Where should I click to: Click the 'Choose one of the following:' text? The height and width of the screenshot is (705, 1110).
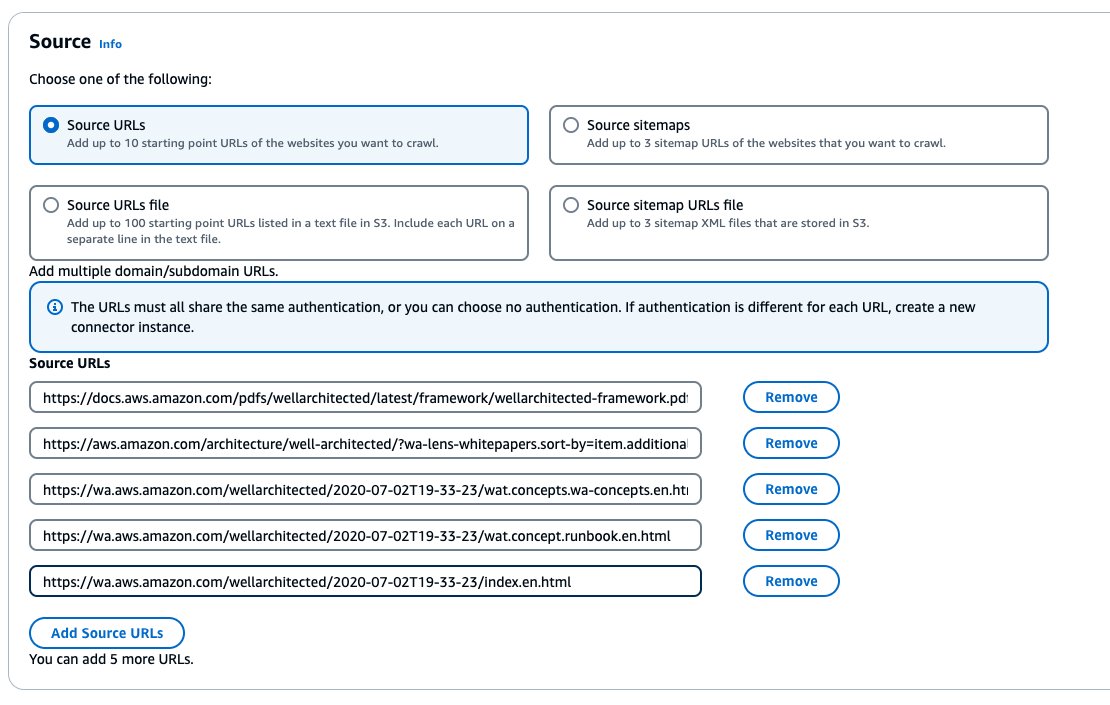120,79
